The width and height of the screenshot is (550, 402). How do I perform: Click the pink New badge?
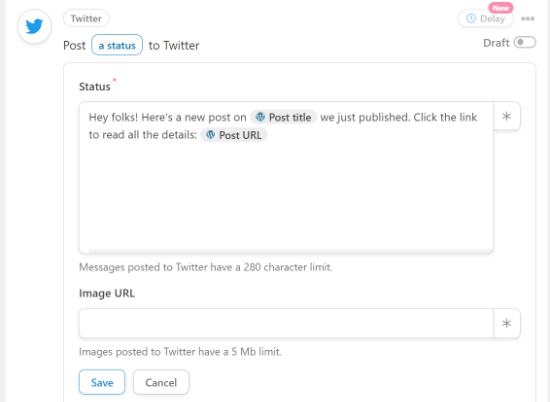(501, 8)
